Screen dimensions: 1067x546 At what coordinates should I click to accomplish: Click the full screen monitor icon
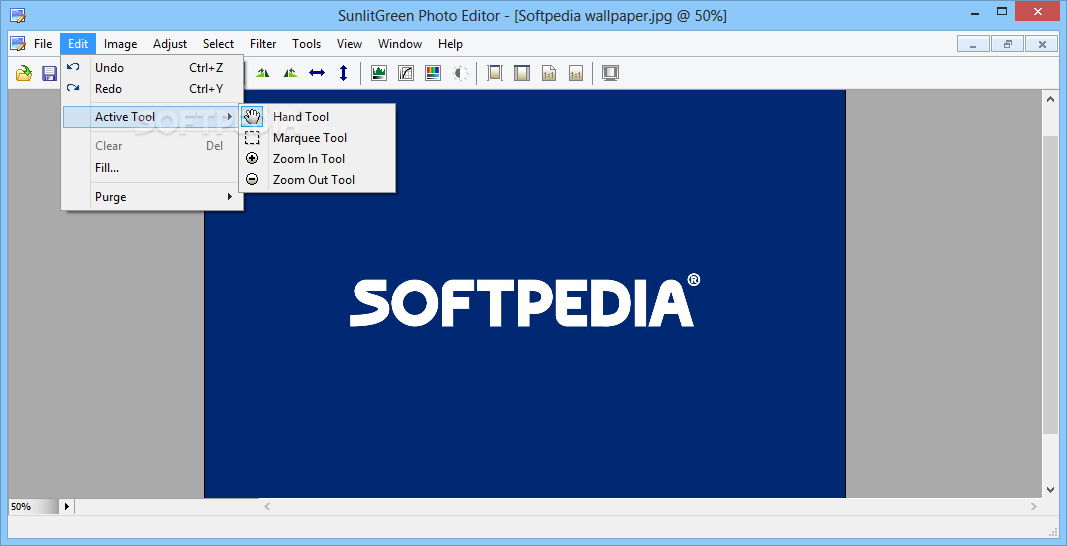610,73
